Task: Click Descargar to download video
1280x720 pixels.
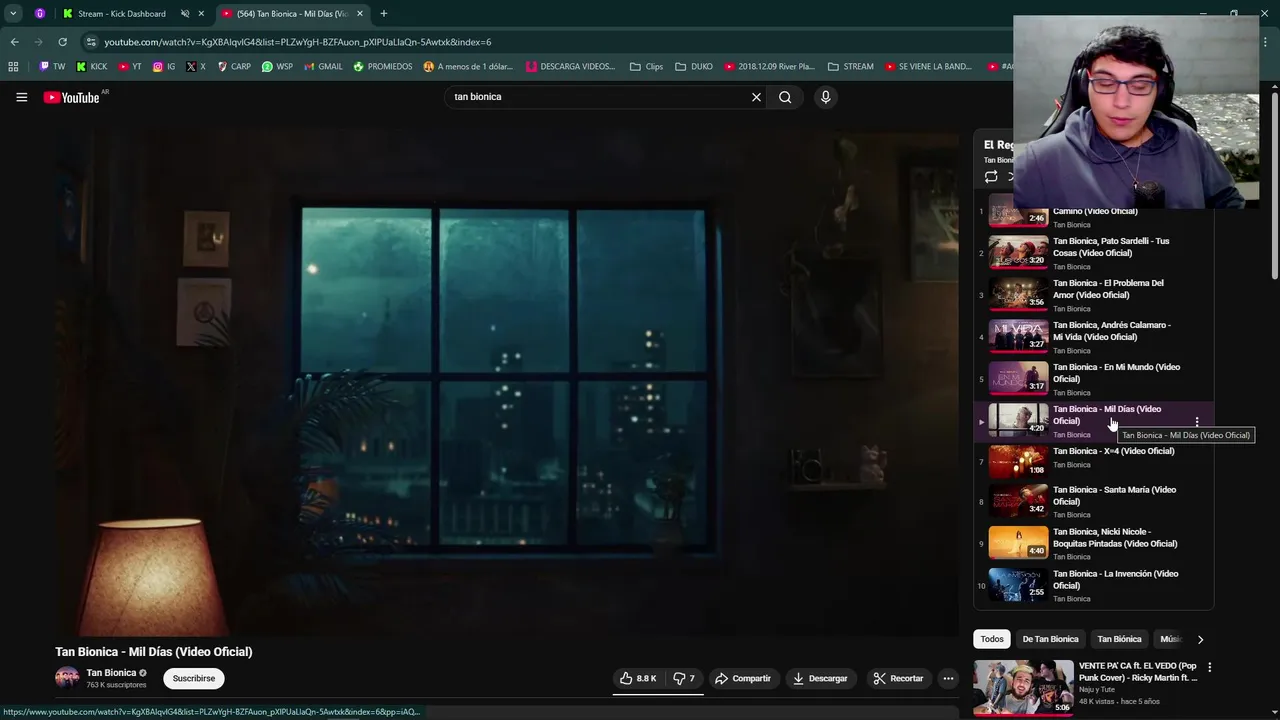Action: (820, 678)
